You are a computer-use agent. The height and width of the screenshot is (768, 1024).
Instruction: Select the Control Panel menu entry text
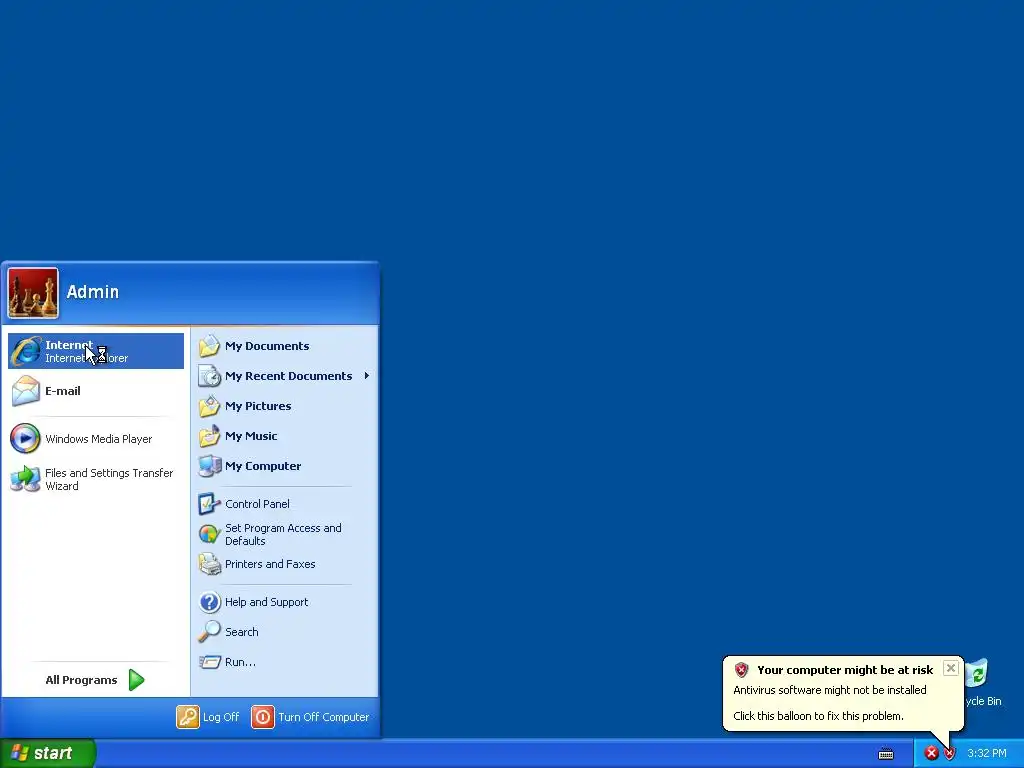257,504
